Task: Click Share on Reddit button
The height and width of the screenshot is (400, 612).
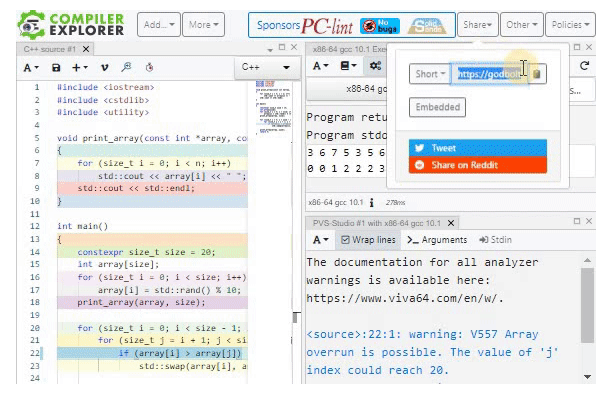Action: (x=478, y=165)
